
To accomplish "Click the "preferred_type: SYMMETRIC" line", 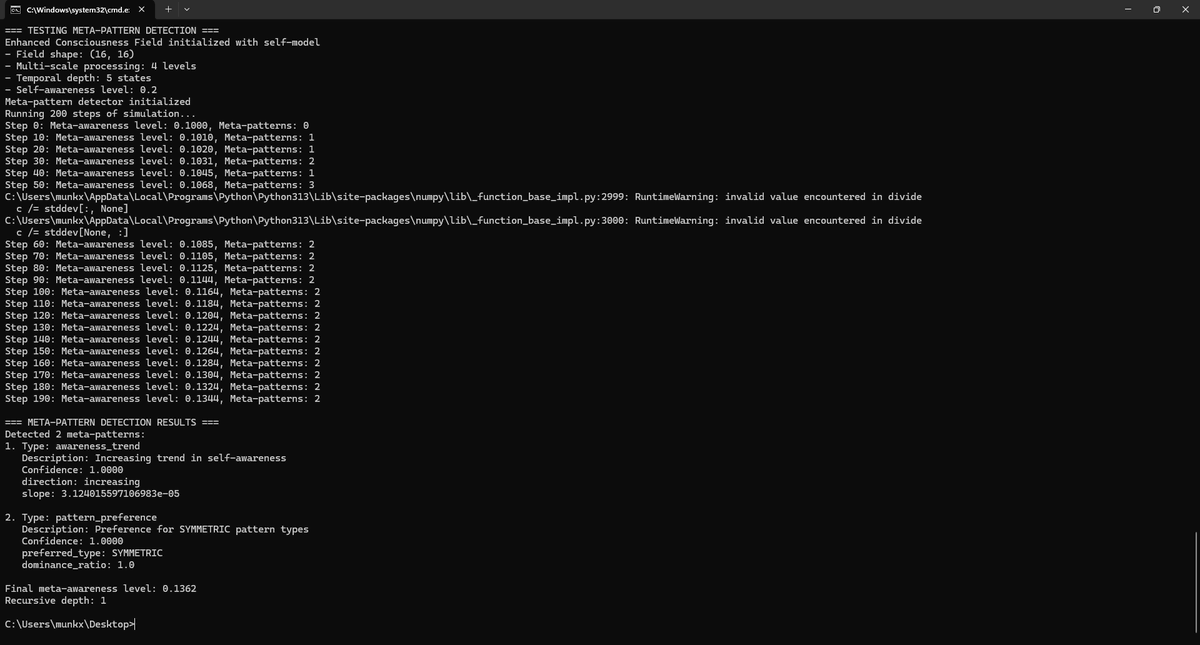I will pos(92,553).
